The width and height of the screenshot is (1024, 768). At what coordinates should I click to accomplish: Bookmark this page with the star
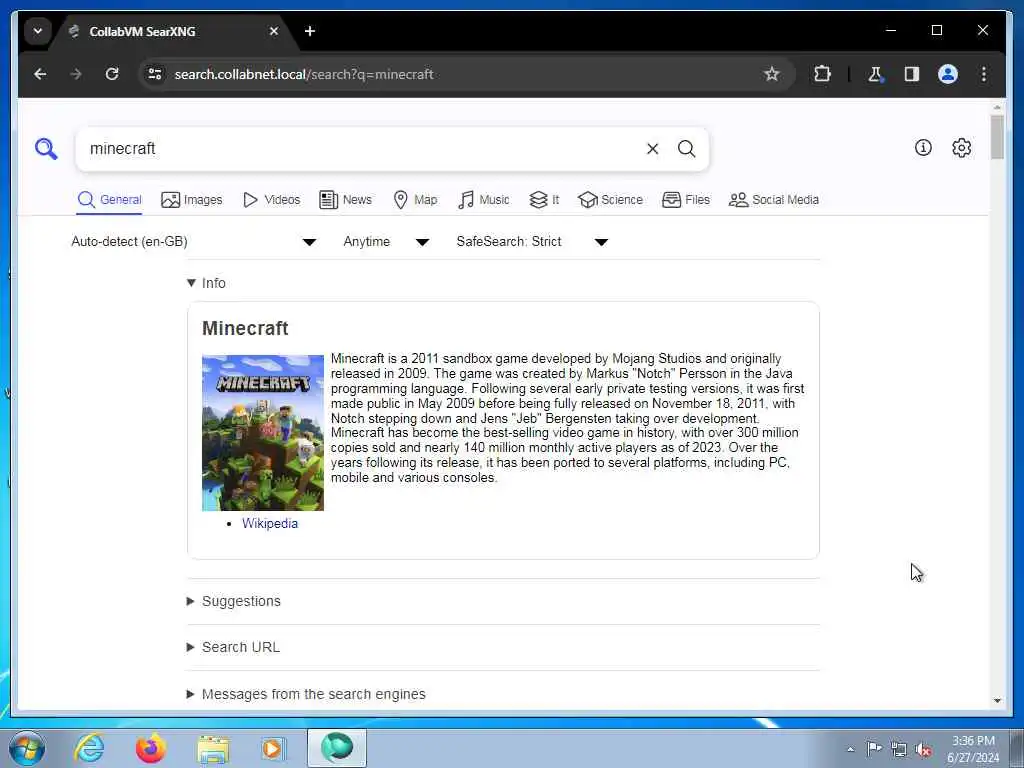pos(772,74)
